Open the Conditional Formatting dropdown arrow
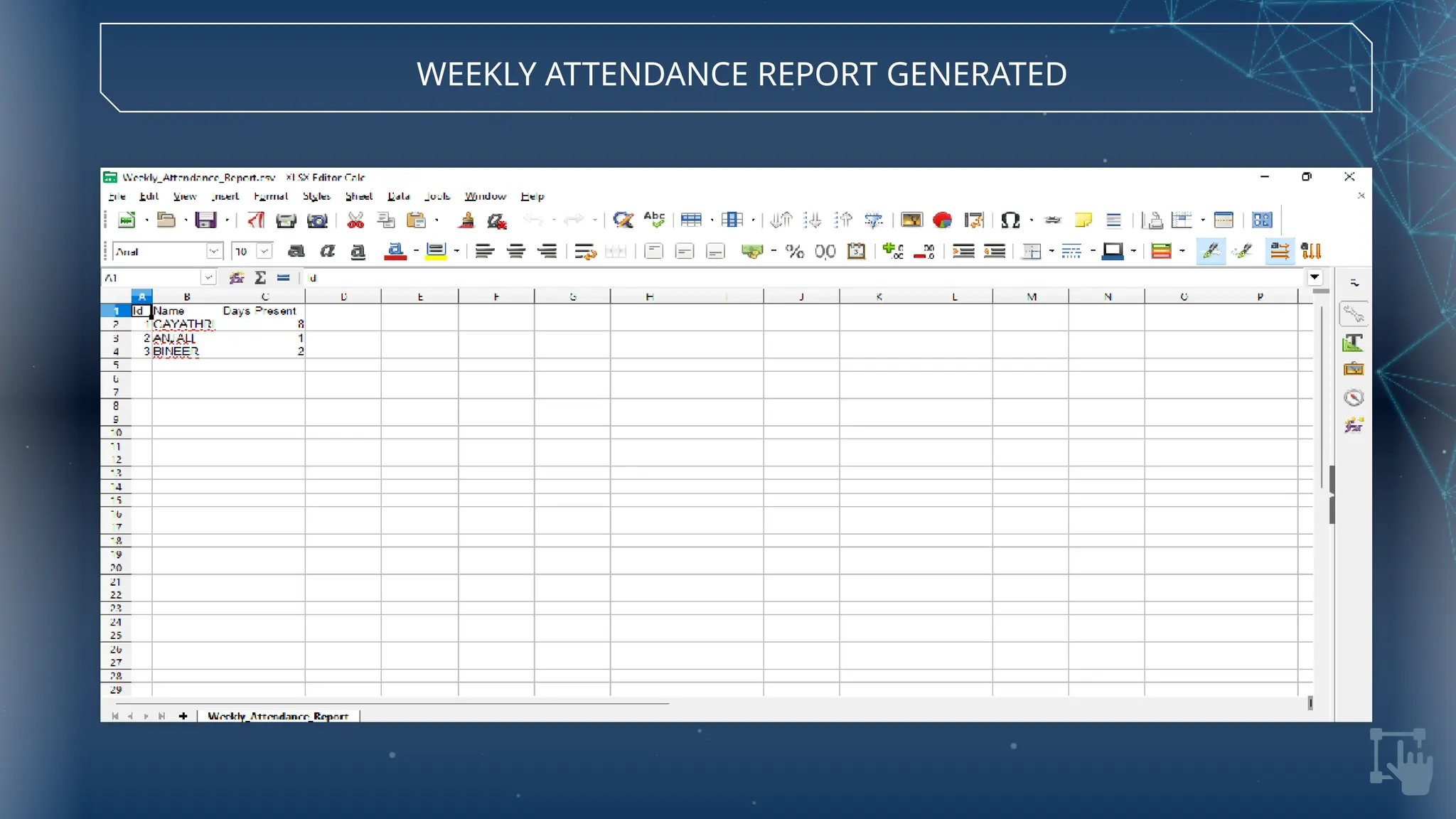 point(1182,252)
